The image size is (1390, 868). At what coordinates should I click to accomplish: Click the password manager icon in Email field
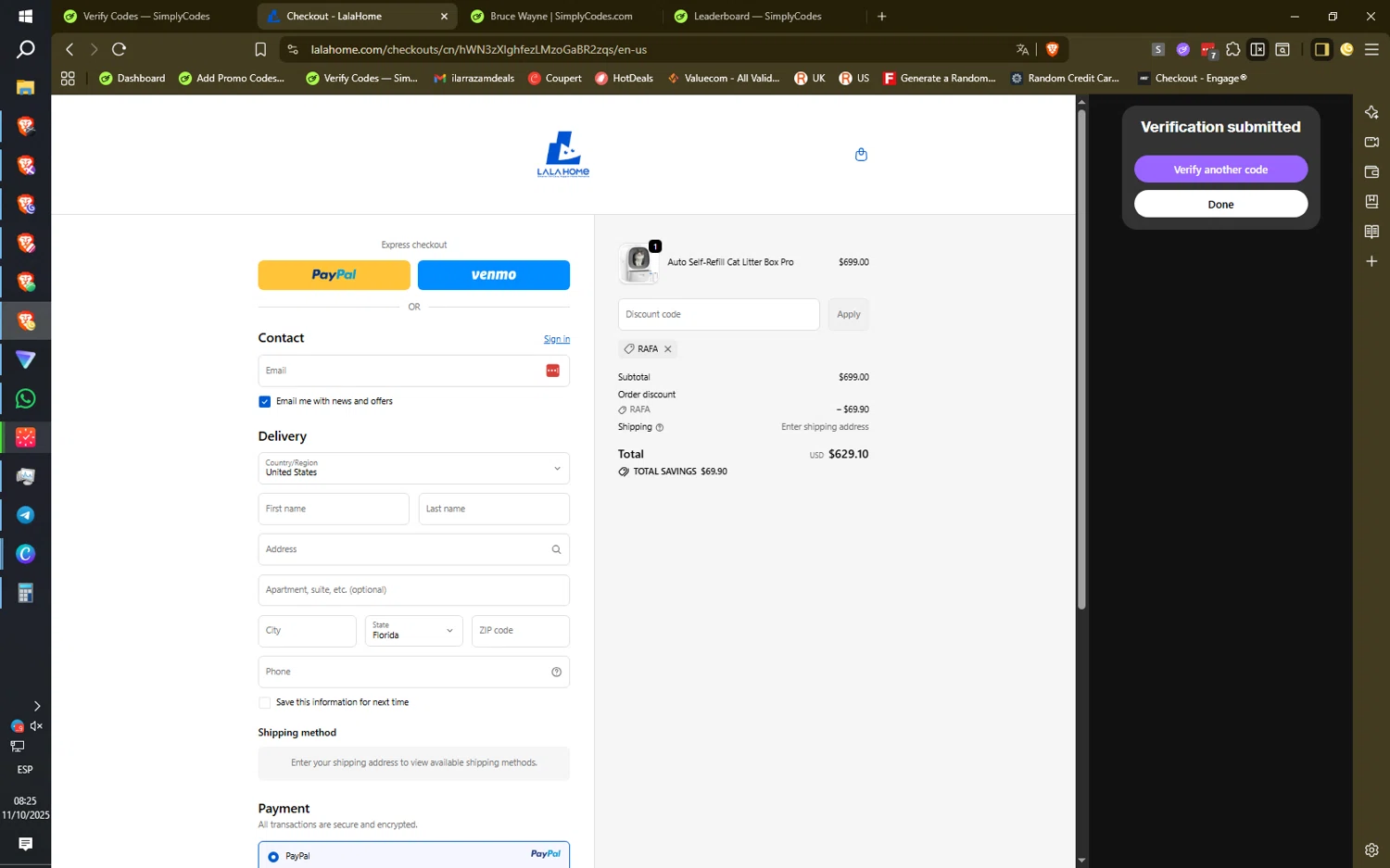pyautogui.click(x=552, y=371)
